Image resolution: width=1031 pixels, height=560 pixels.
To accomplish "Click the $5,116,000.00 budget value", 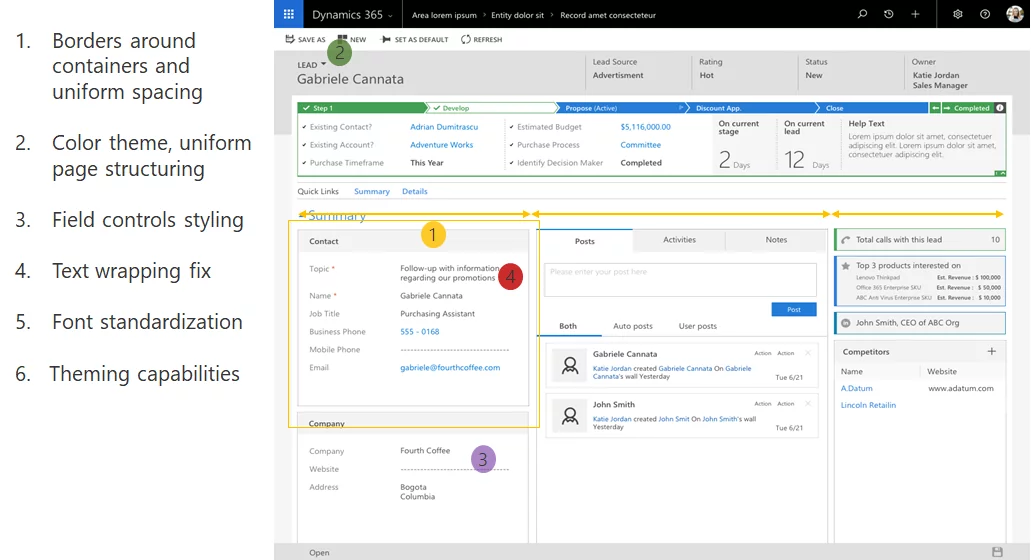I will coord(645,127).
